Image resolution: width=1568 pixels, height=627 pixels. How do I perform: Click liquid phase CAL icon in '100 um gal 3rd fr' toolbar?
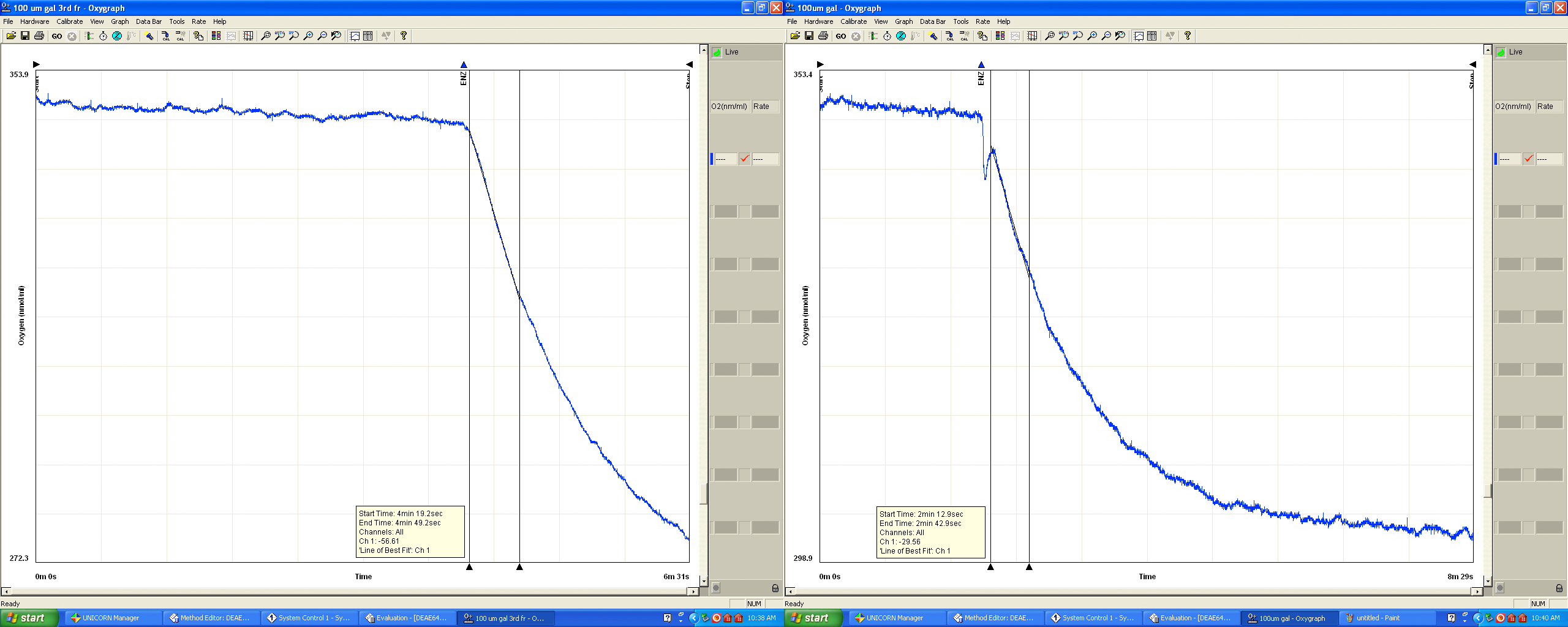point(166,36)
